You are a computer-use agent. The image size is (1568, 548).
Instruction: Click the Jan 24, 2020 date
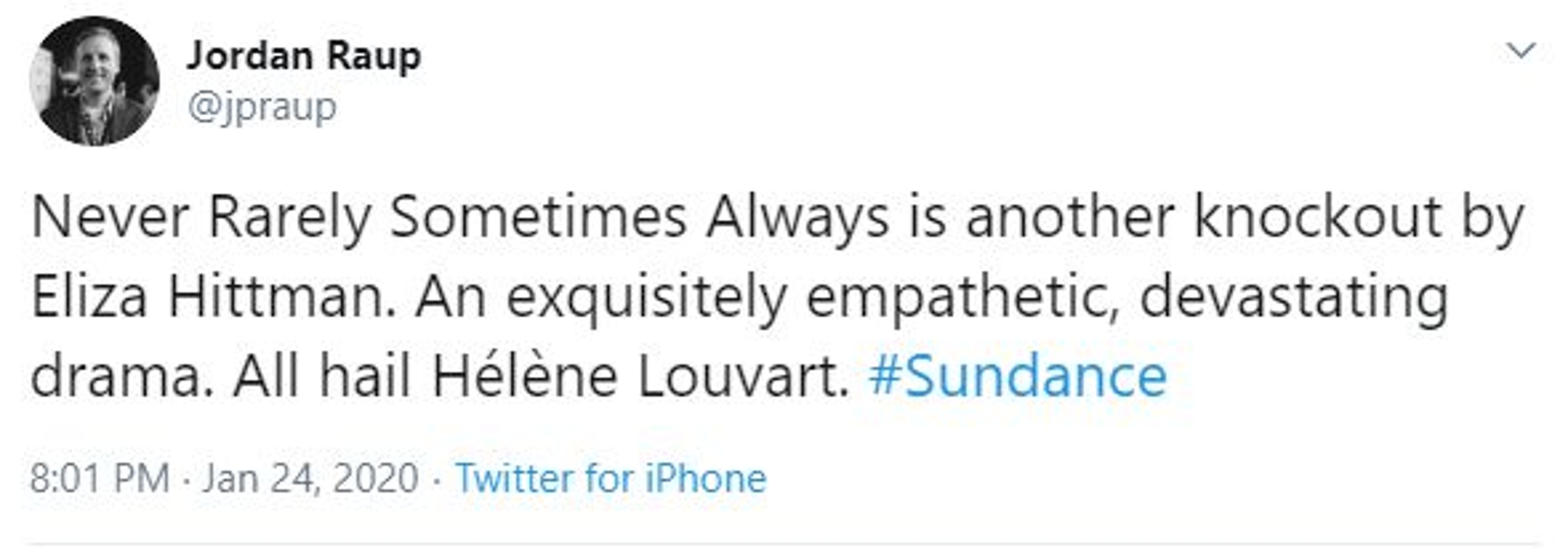click(x=310, y=478)
